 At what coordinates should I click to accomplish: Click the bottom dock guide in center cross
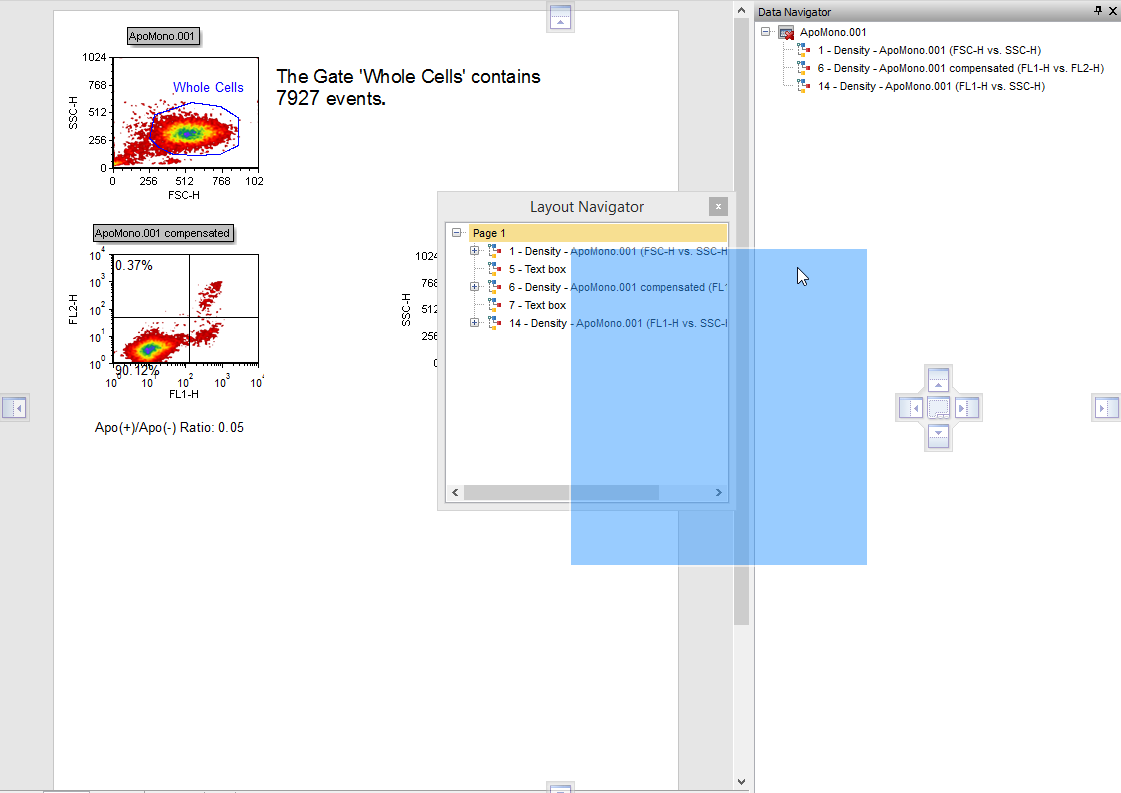[938, 436]
